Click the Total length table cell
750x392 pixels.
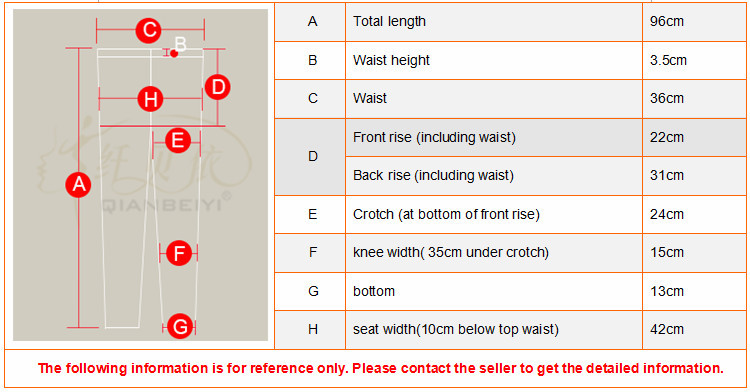pyautogui.click(x=494, y=22)
